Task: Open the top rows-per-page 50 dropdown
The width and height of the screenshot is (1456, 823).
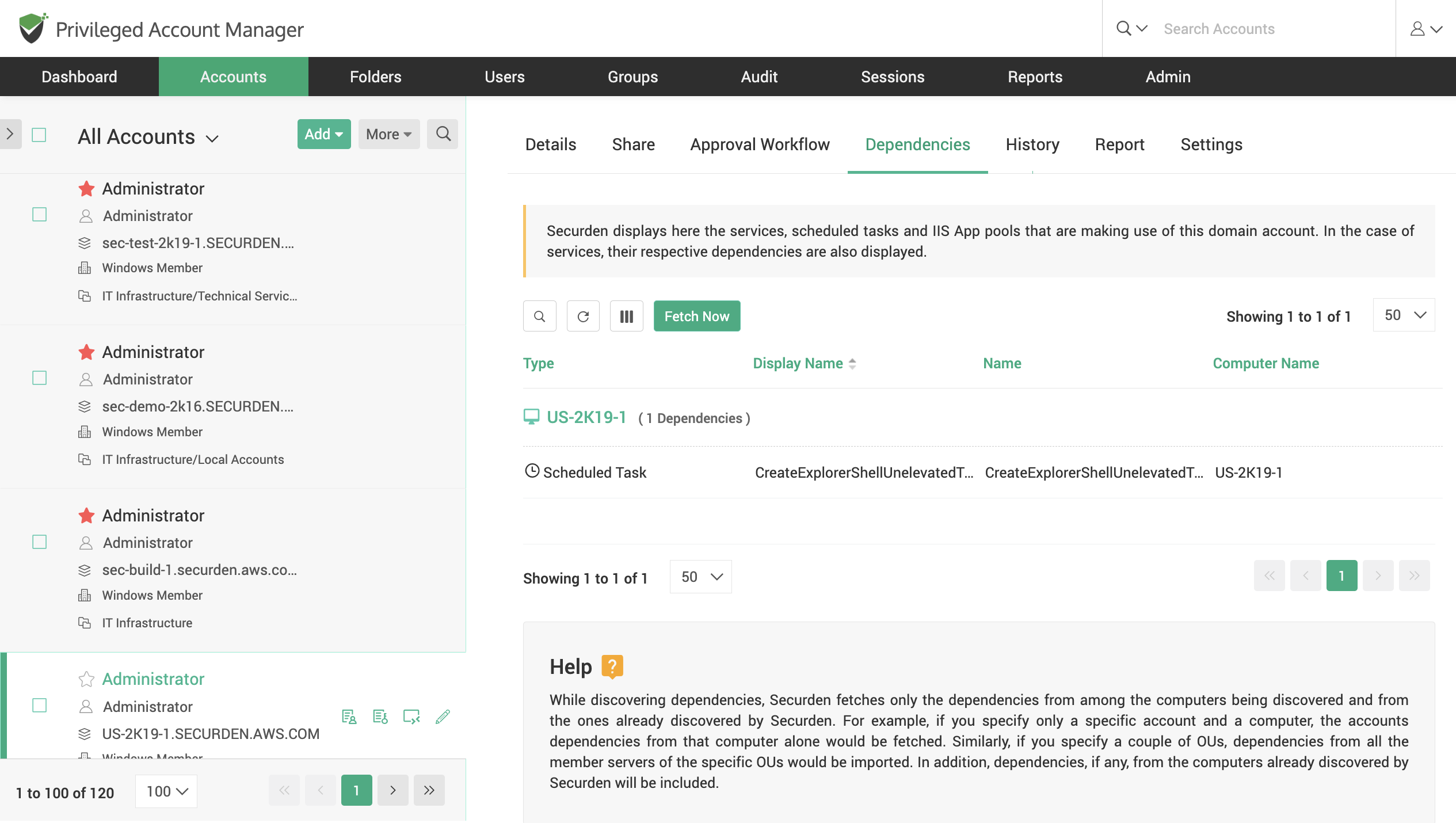Action: click(1404, 315)
